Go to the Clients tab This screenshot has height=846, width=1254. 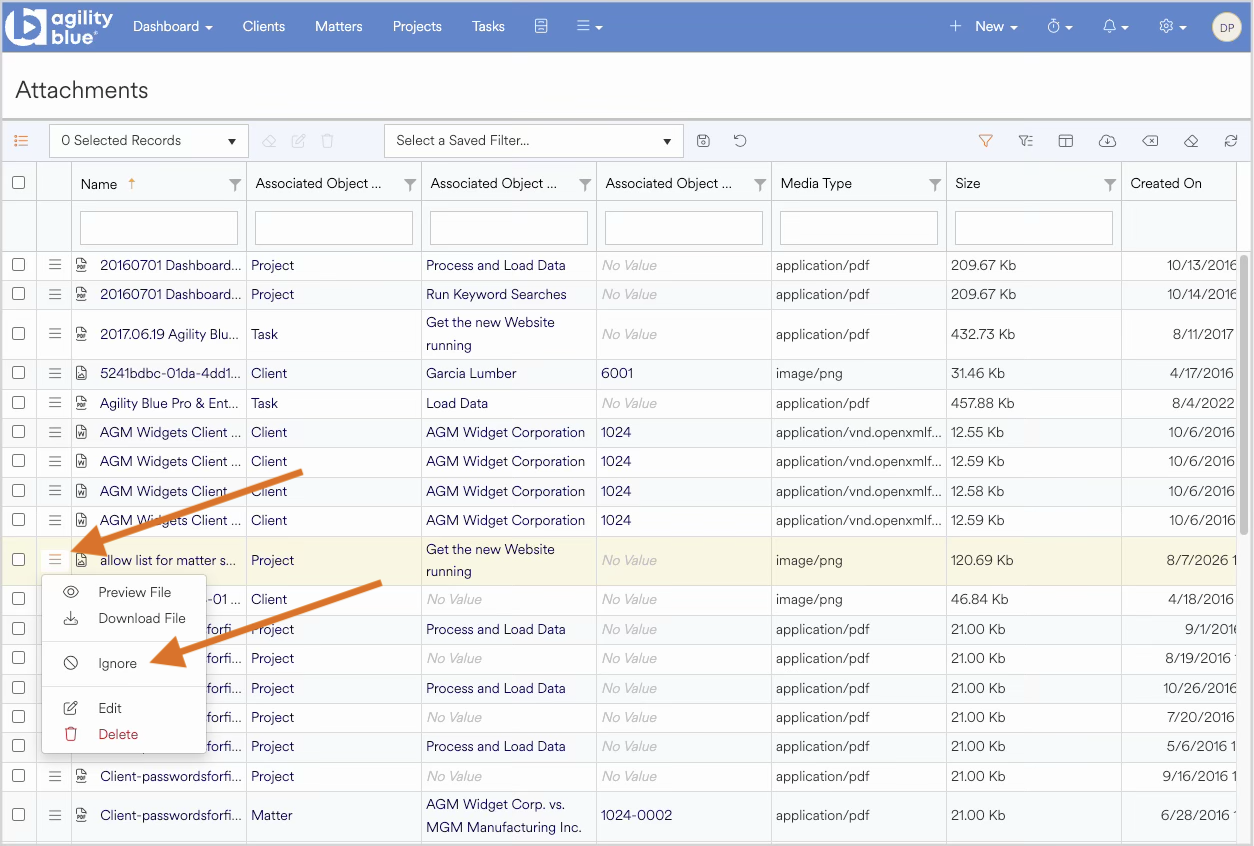[264, 27]
